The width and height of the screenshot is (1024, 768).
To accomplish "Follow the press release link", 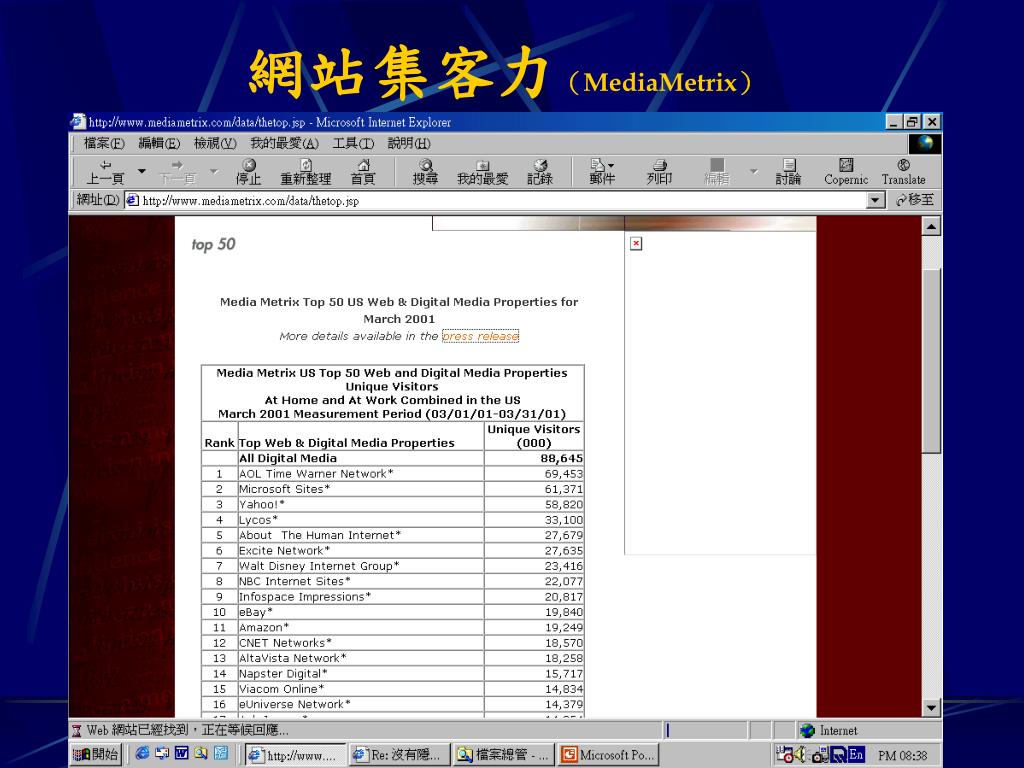I will tap(480, 336).
